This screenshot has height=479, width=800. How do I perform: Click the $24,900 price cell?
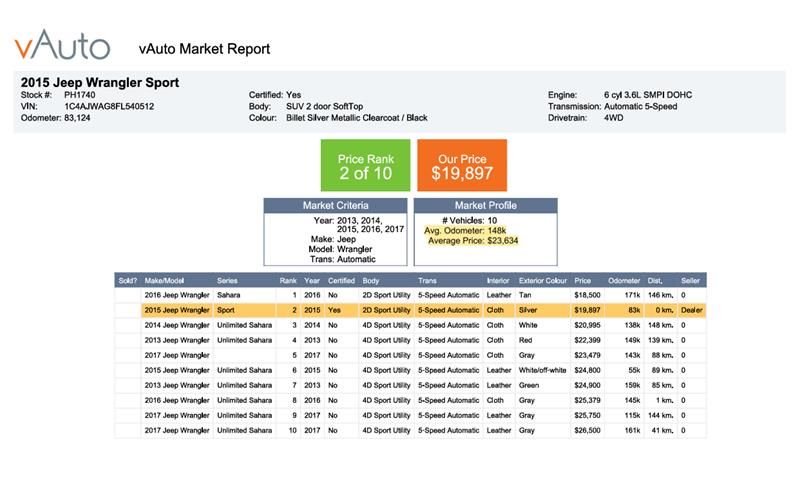click(x=587, y=385)
